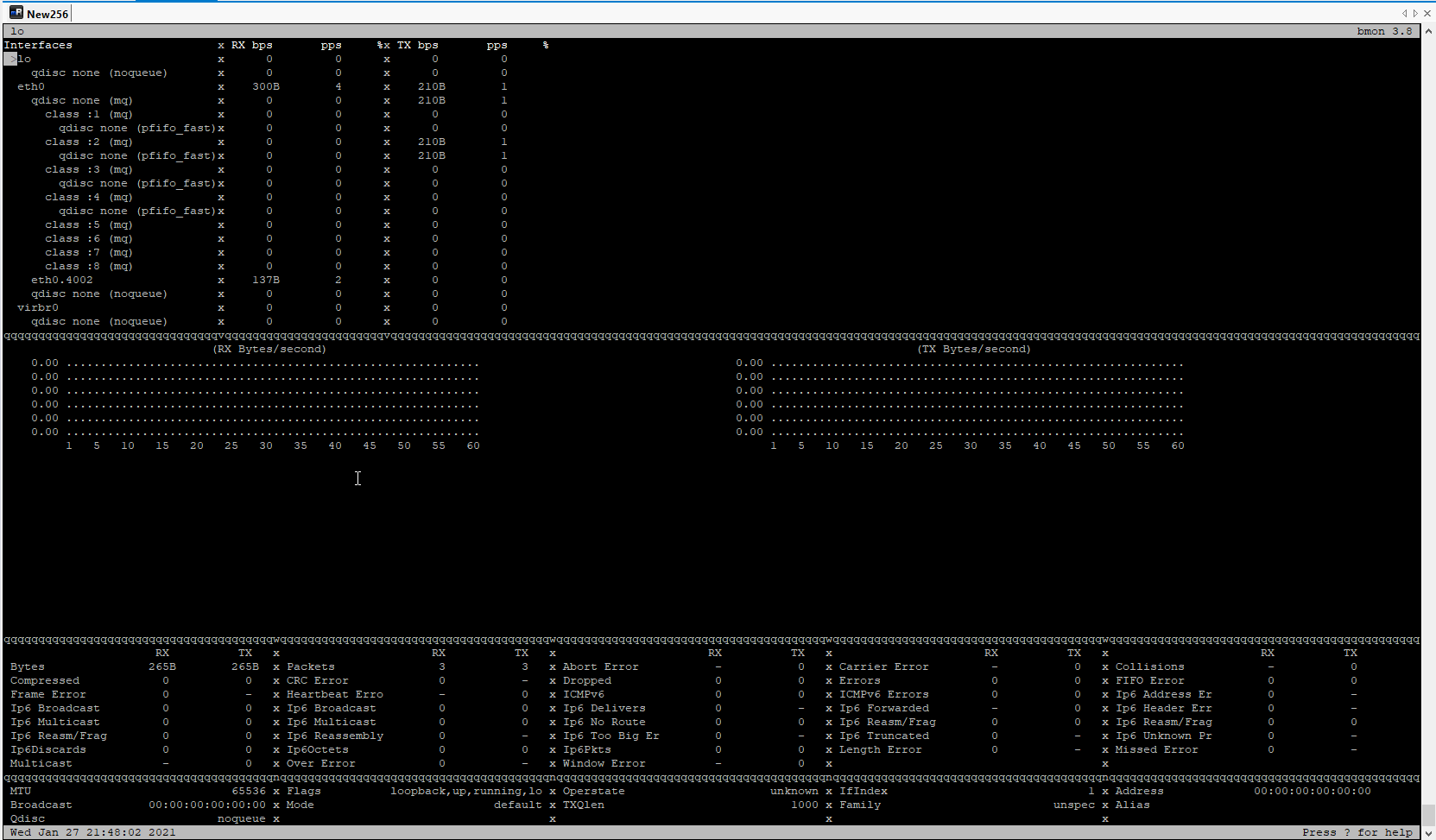Click the RX bps column header
This screenshot has width=1436, height=840.
(x=252, y=45)
